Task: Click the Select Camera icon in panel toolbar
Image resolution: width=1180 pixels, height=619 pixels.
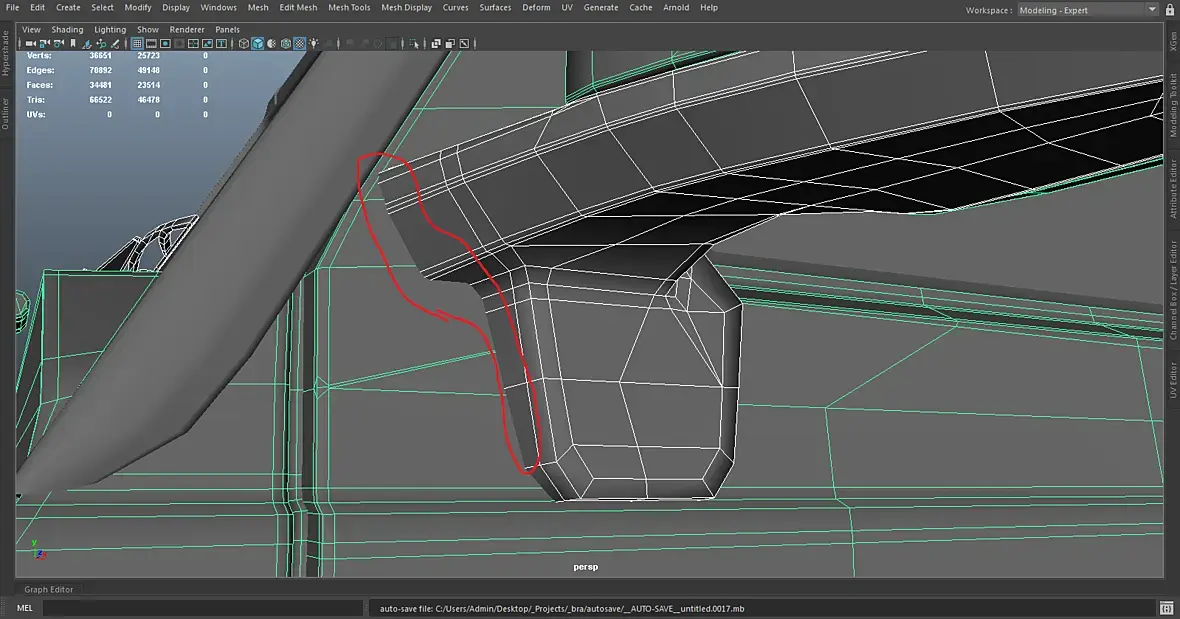Action: [30, 44]
